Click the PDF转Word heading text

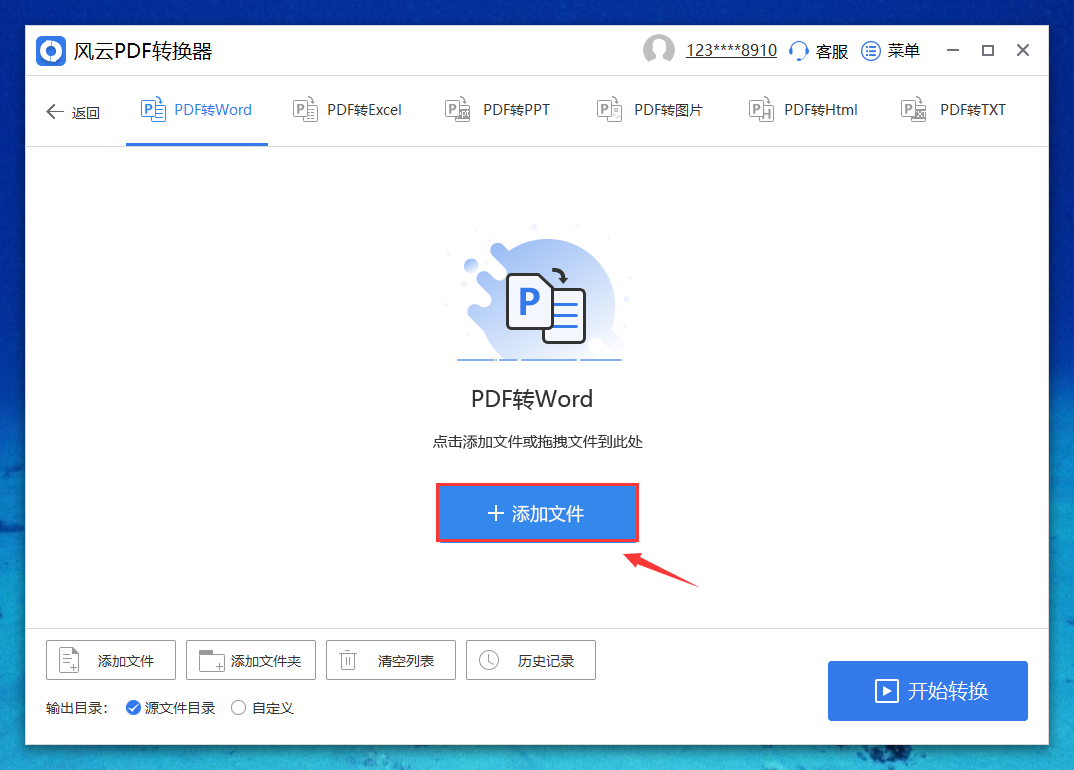point(532,399)
